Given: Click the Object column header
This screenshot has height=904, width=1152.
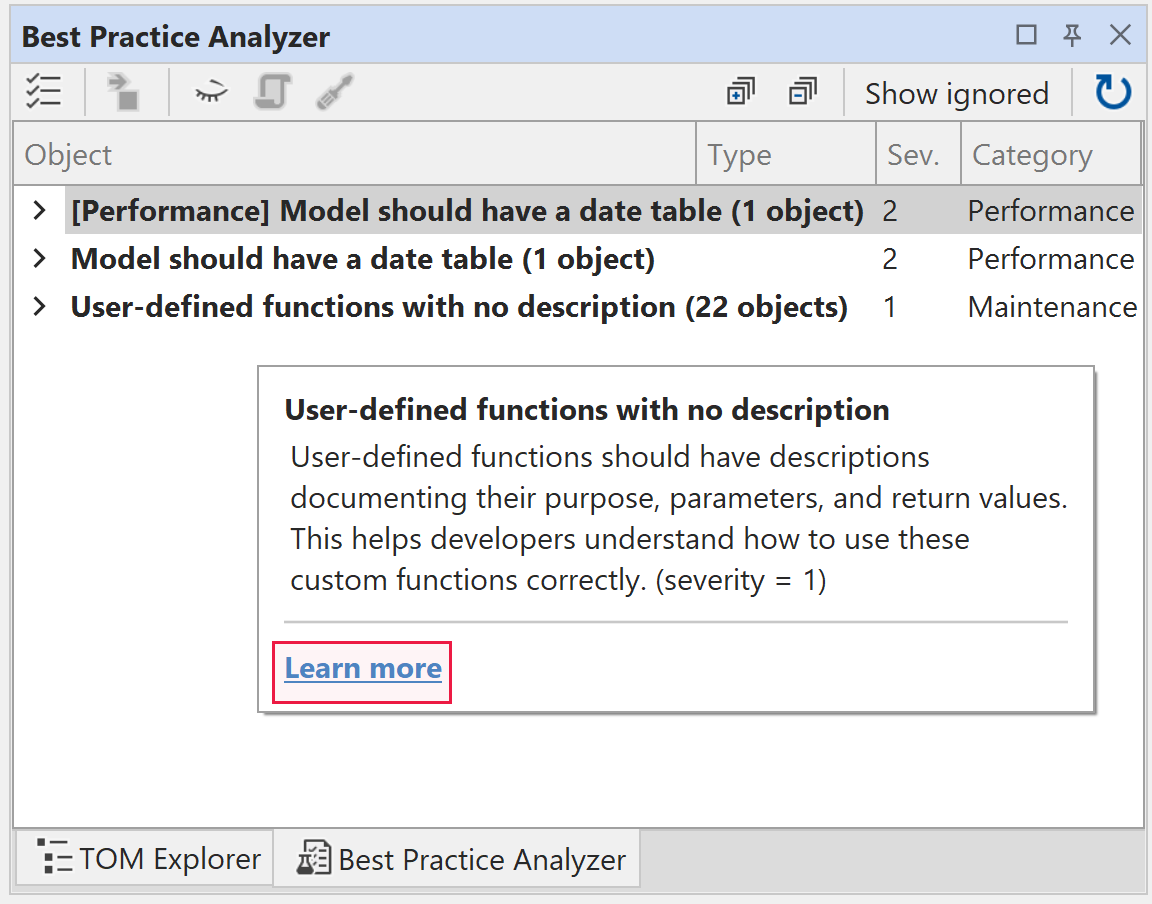Looking at the screenshot, I should click(70, 154).
